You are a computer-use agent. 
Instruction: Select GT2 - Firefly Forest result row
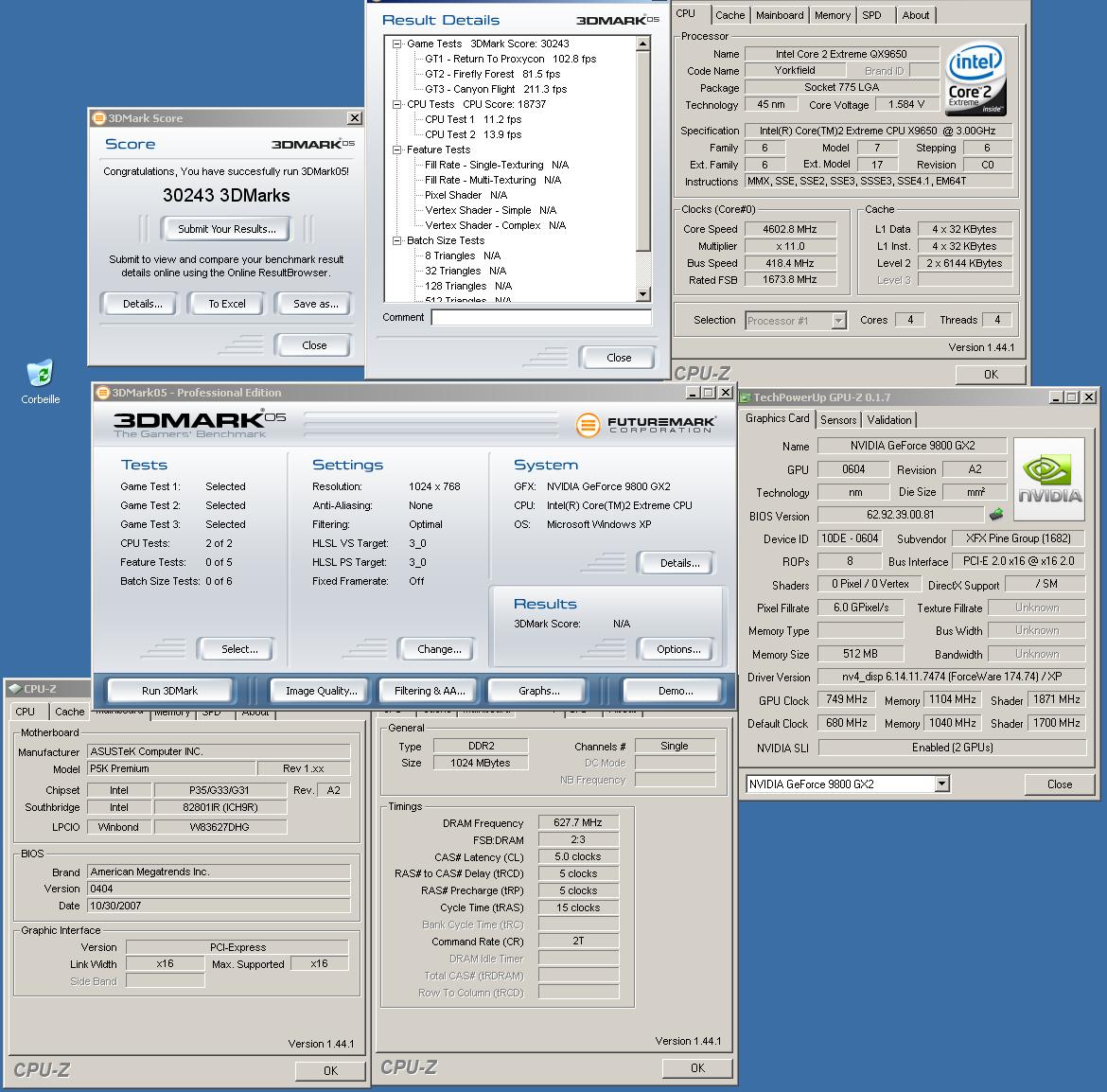point(492,74)
